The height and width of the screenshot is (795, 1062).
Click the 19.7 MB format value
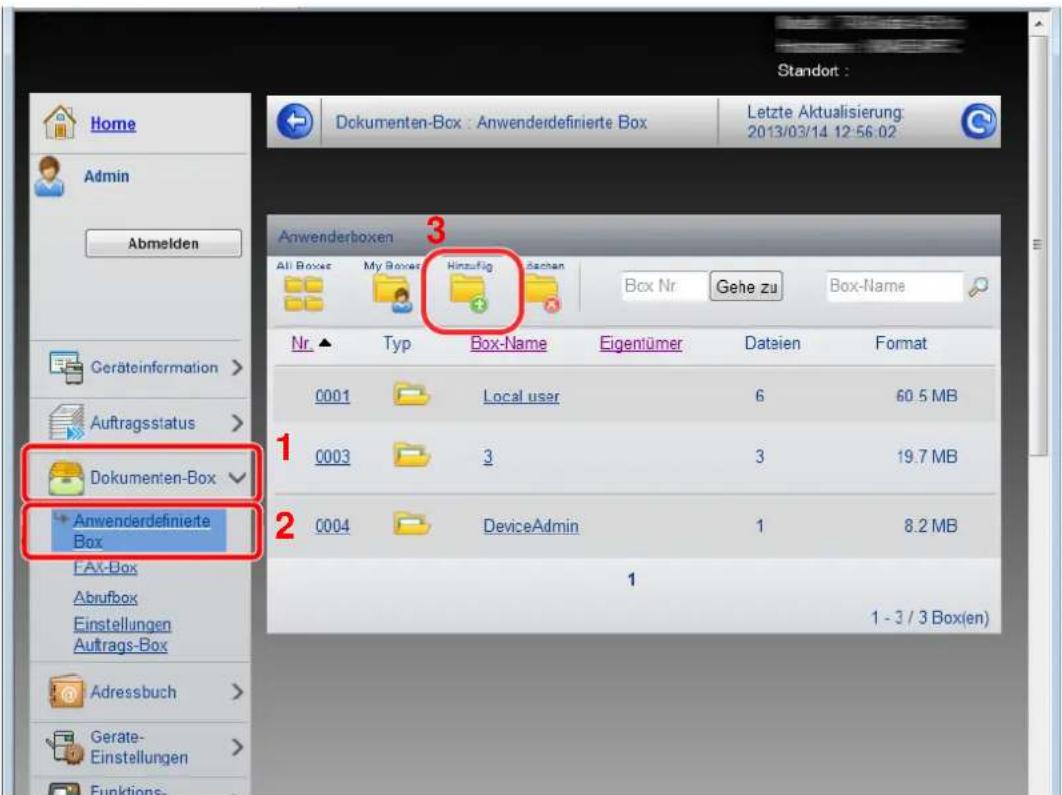[927, 457]
